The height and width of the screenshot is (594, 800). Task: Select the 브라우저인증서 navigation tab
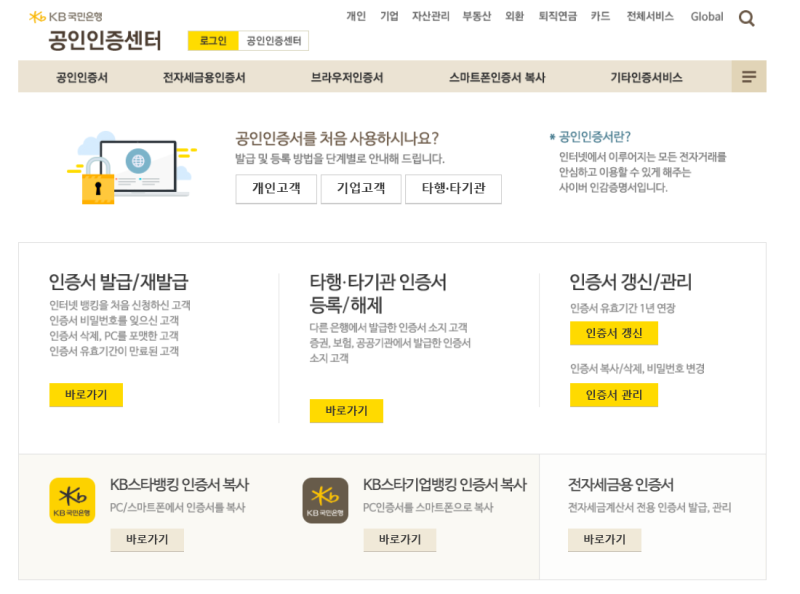(347, 78)
